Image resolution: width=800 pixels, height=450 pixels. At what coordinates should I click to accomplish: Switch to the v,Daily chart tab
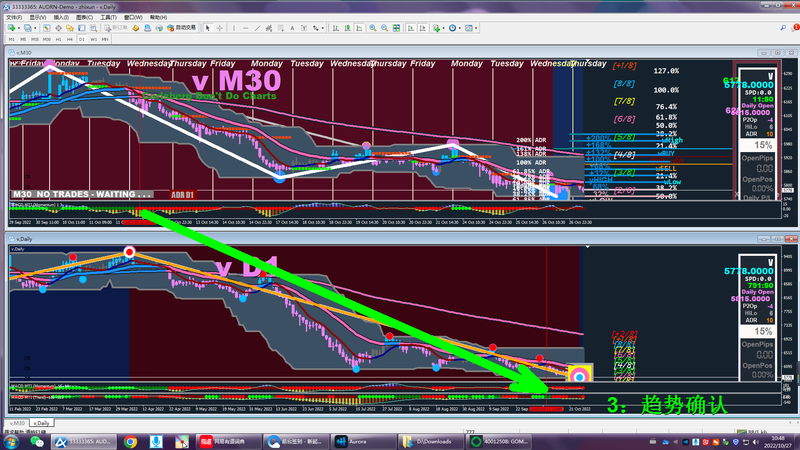tap(41, 423)
